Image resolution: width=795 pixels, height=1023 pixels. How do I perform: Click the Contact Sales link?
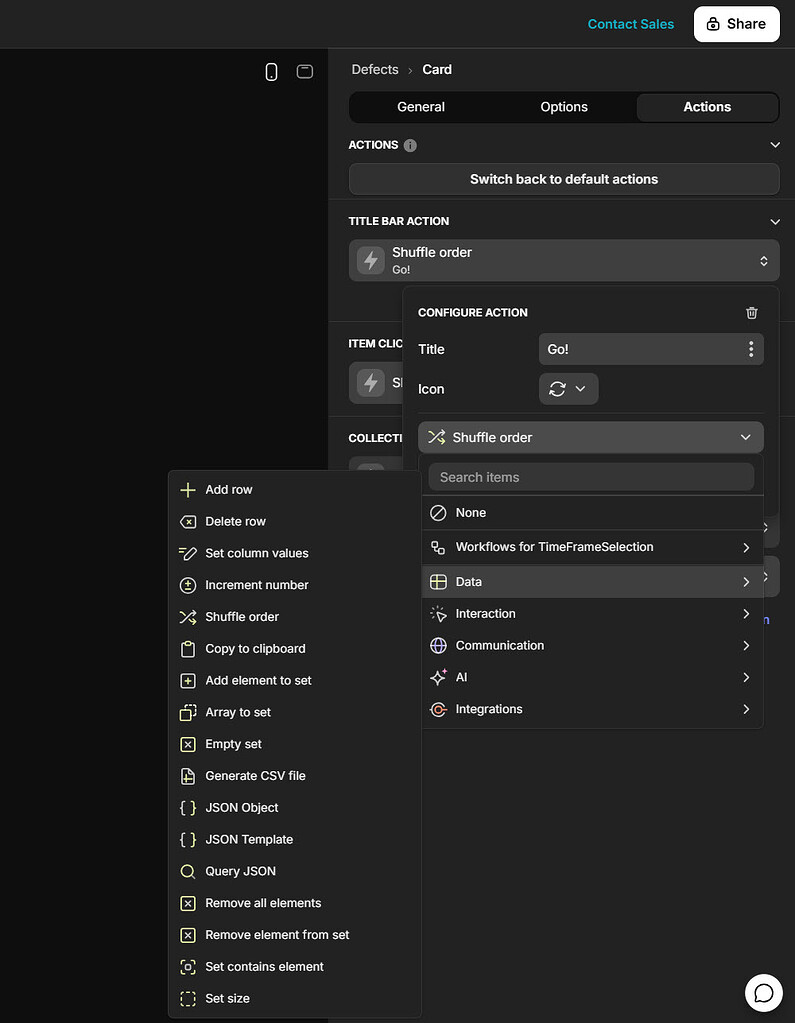(x=630, y=24)
